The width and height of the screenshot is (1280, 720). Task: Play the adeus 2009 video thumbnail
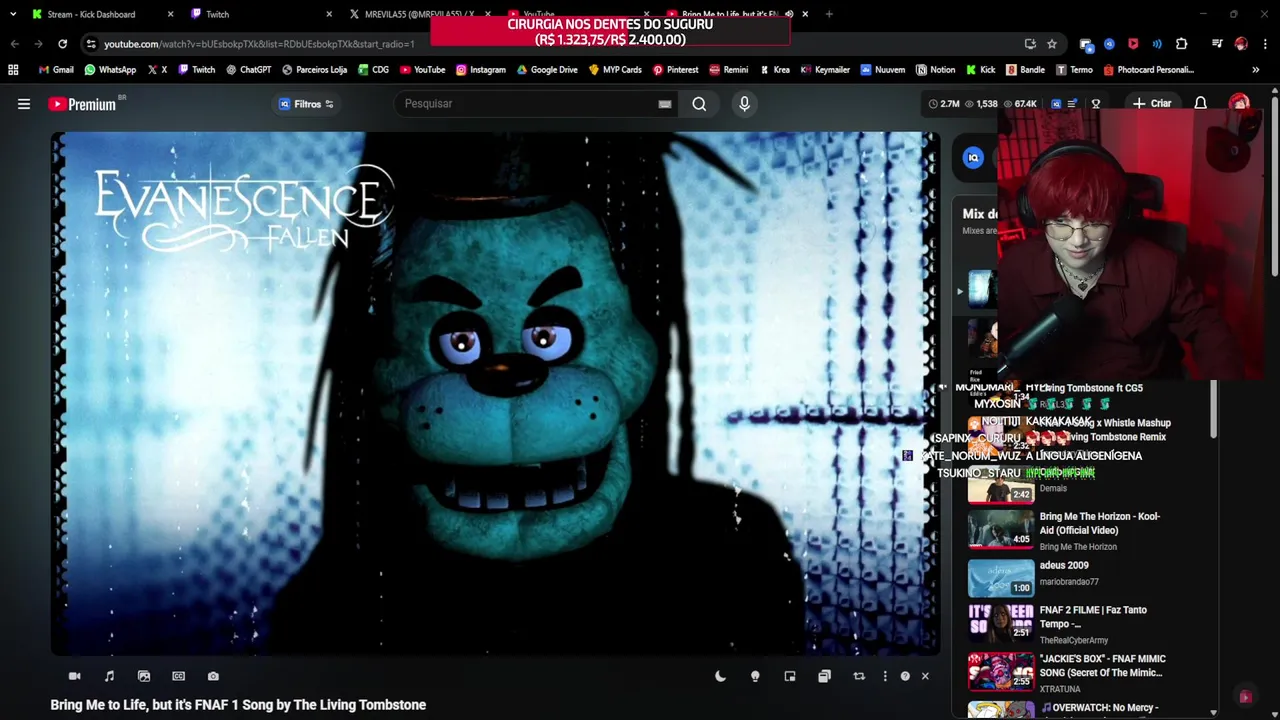click(x=1001, y=578)
